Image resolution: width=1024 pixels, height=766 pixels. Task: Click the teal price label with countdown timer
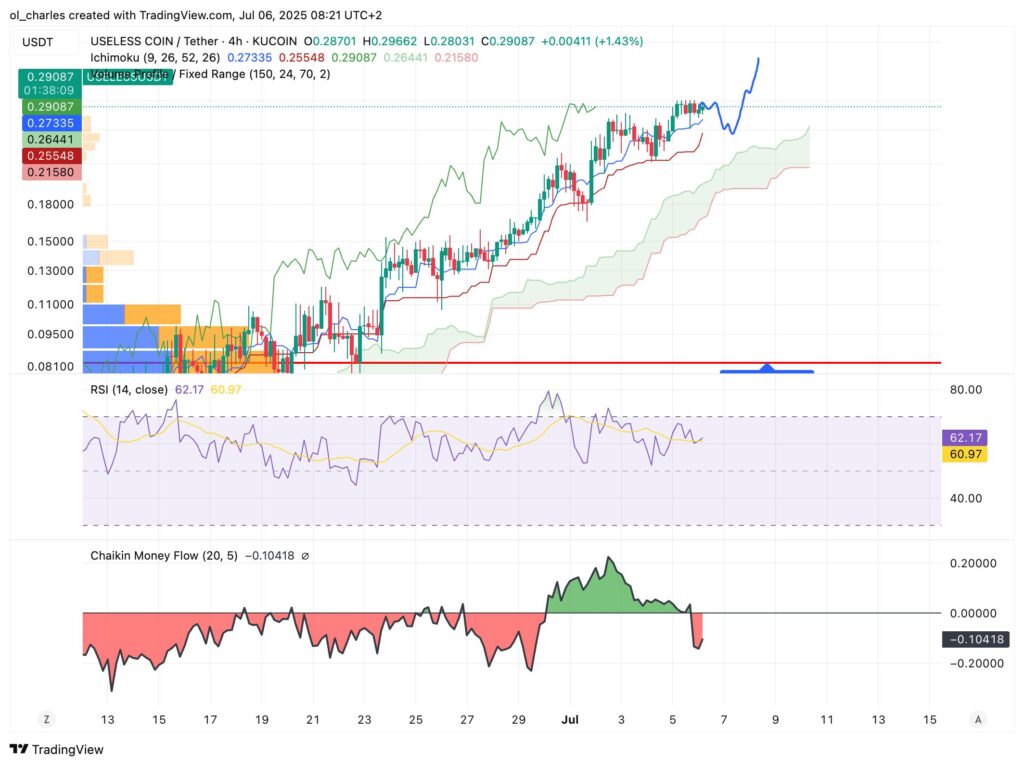point(52,82)
